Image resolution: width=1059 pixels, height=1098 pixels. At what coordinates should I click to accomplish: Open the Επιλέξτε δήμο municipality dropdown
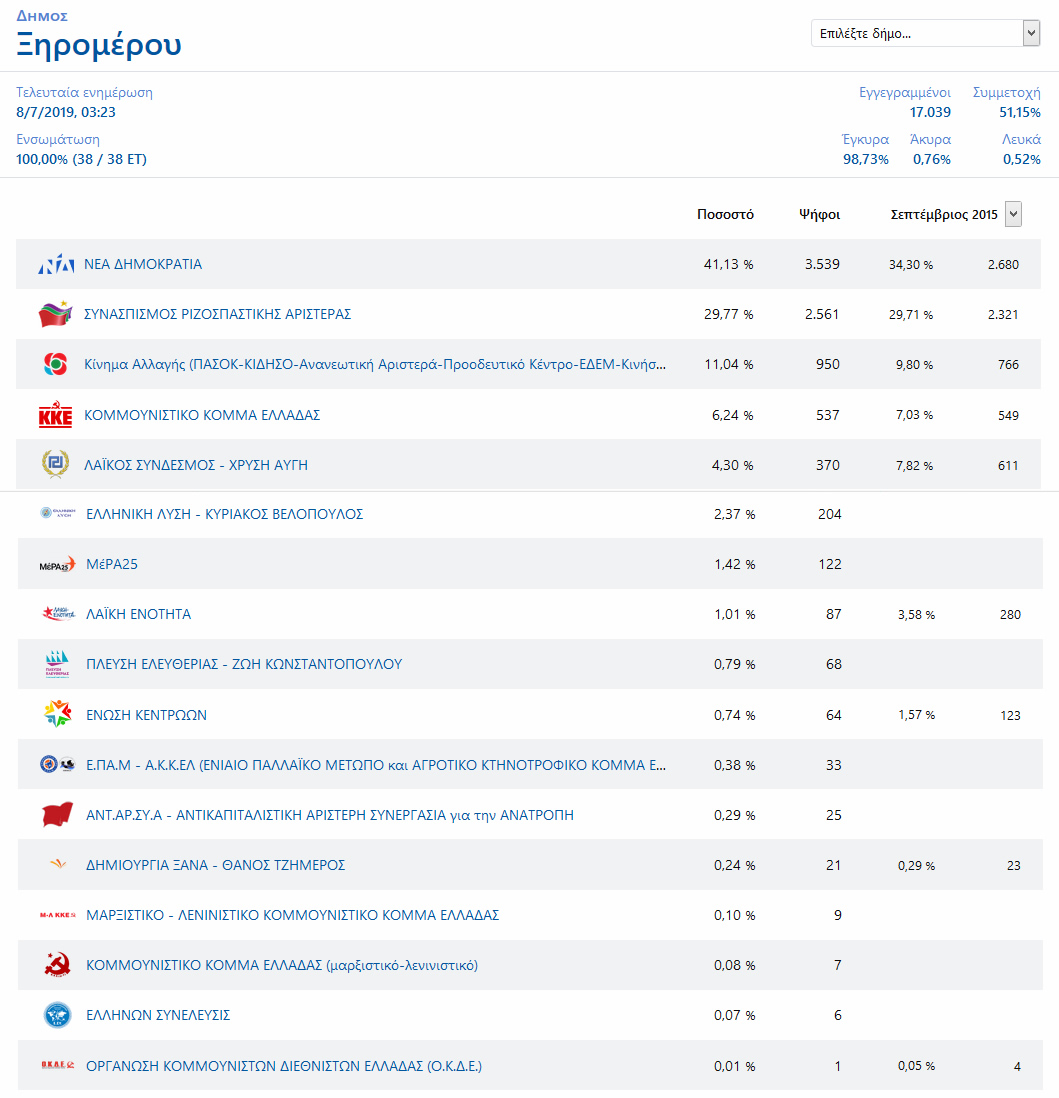click(925, 33)
